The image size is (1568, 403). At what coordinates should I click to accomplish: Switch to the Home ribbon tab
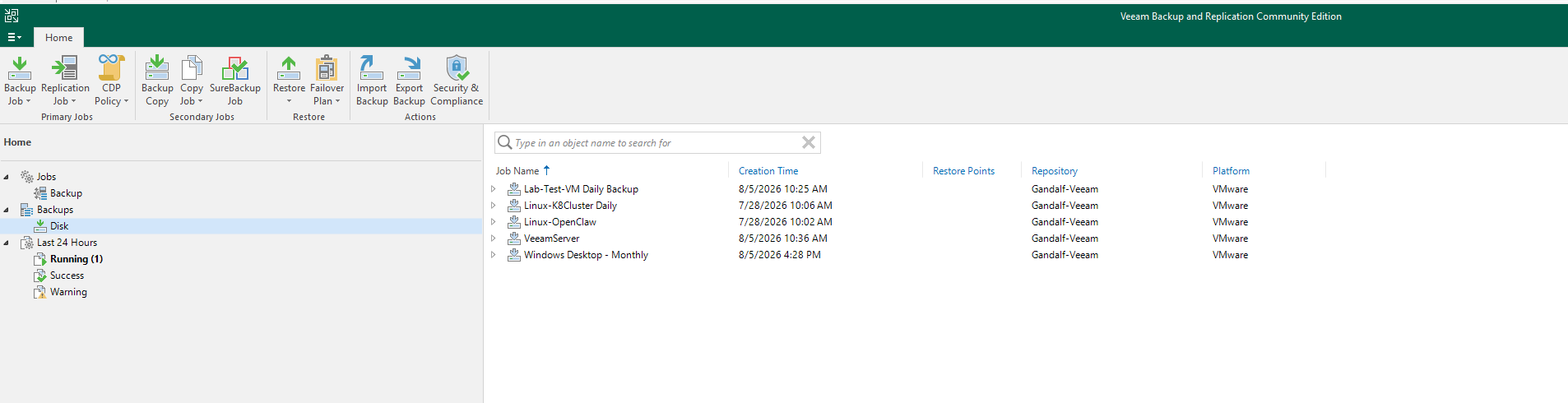click(58, 37)
